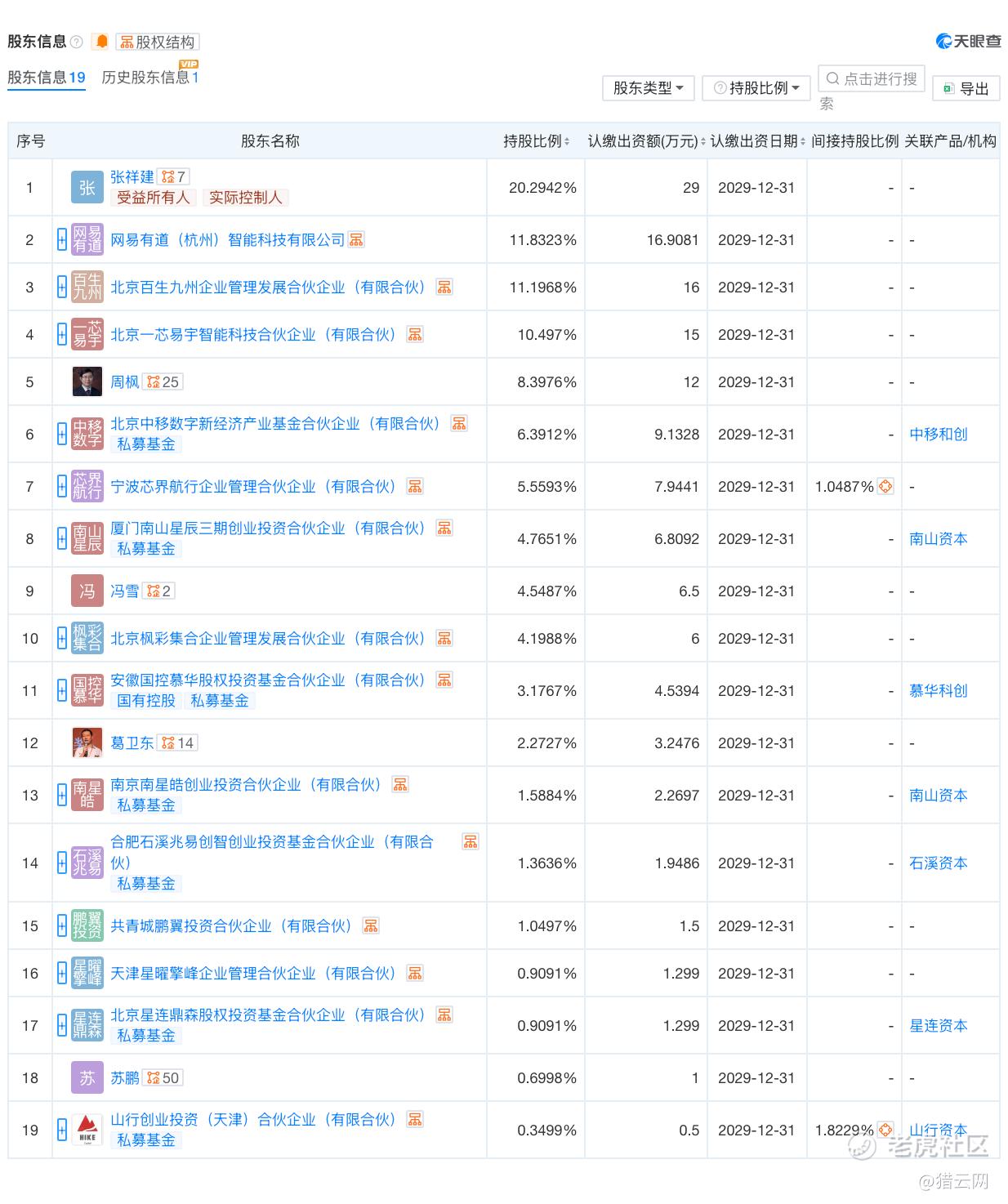
Task: Expand the 北京星连鼎森 shareholder row
Action: pyautogui.click(x=62, y=1026)
